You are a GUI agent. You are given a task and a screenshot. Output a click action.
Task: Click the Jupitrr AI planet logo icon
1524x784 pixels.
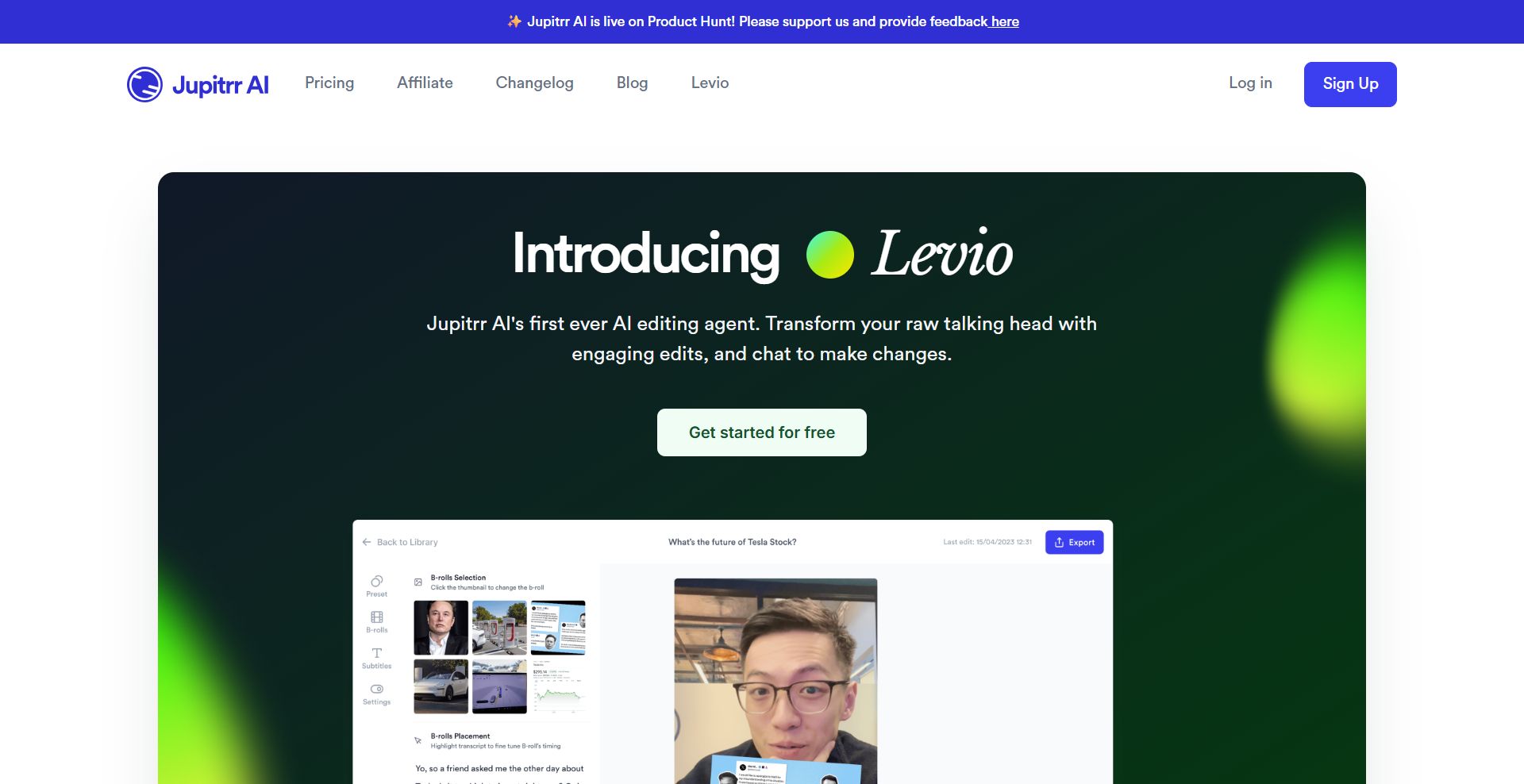[144, 84]
